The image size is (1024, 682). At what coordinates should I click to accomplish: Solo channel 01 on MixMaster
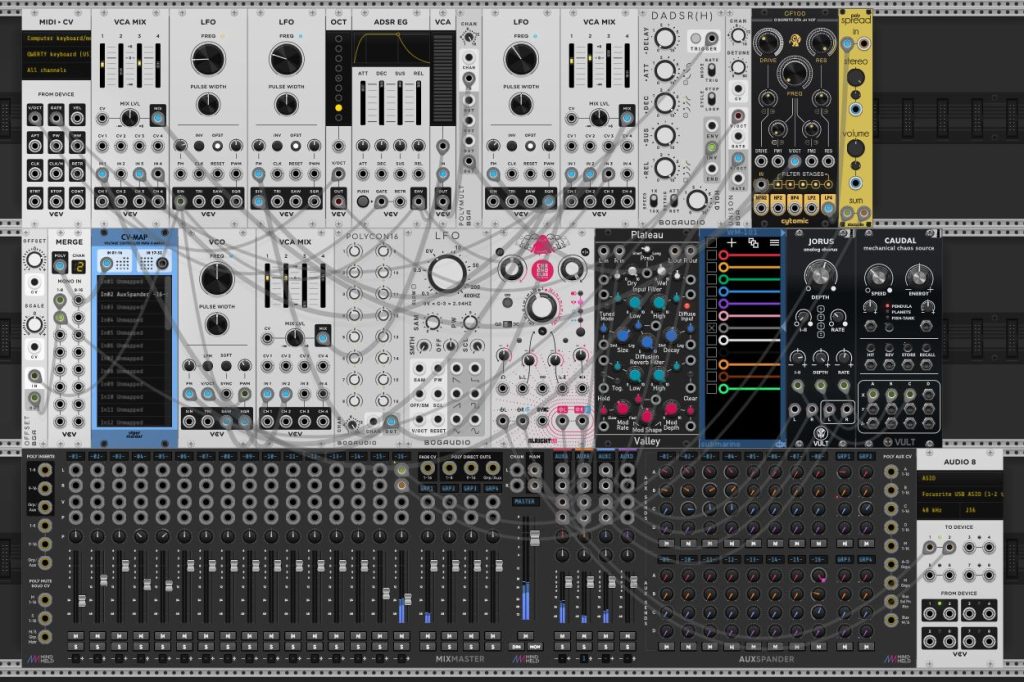pos(76,647)
